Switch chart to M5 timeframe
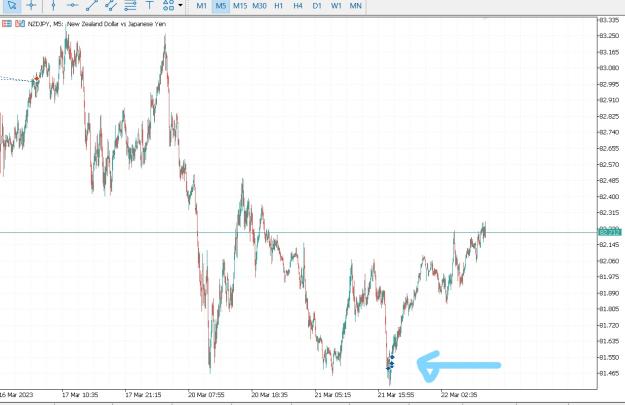 pyautogui.click(x=221, y=6)
